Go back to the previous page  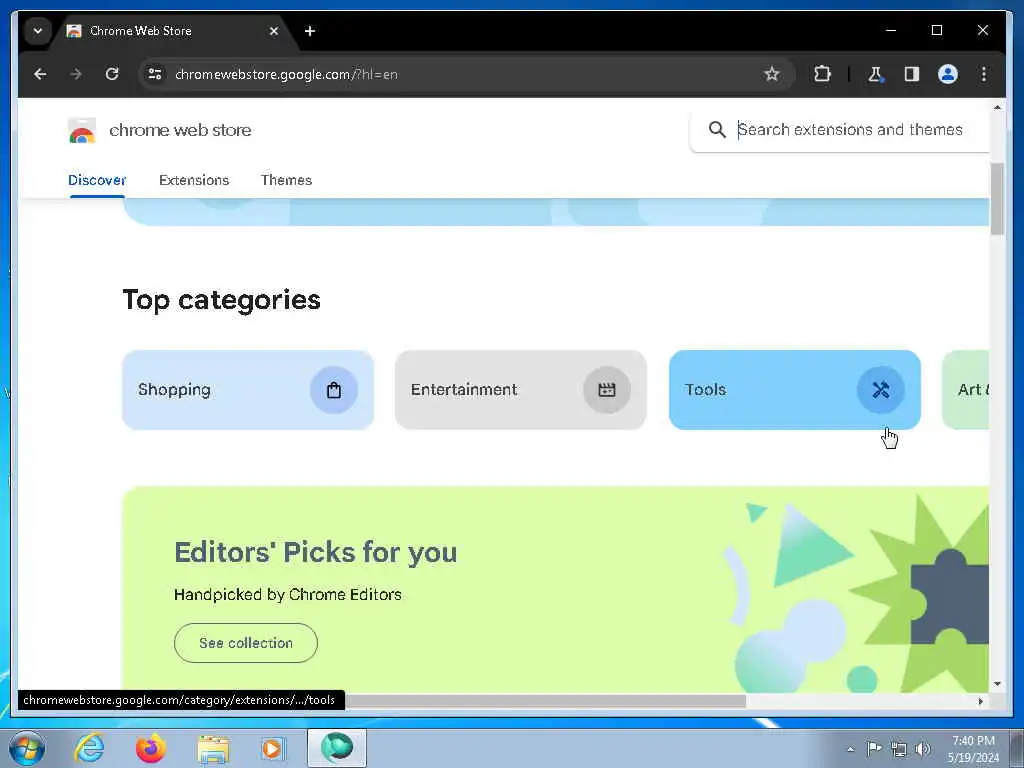coord(40,74)
